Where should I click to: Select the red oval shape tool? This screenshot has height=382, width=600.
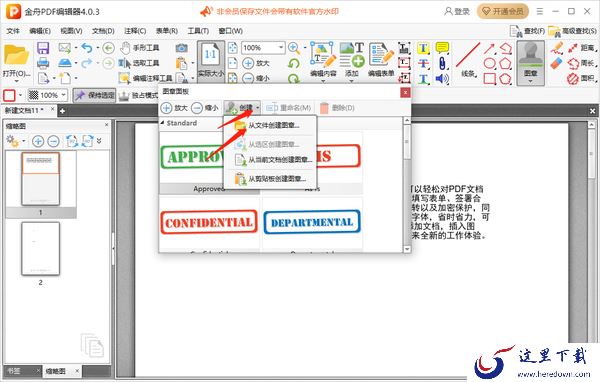(x=489, y=63)
